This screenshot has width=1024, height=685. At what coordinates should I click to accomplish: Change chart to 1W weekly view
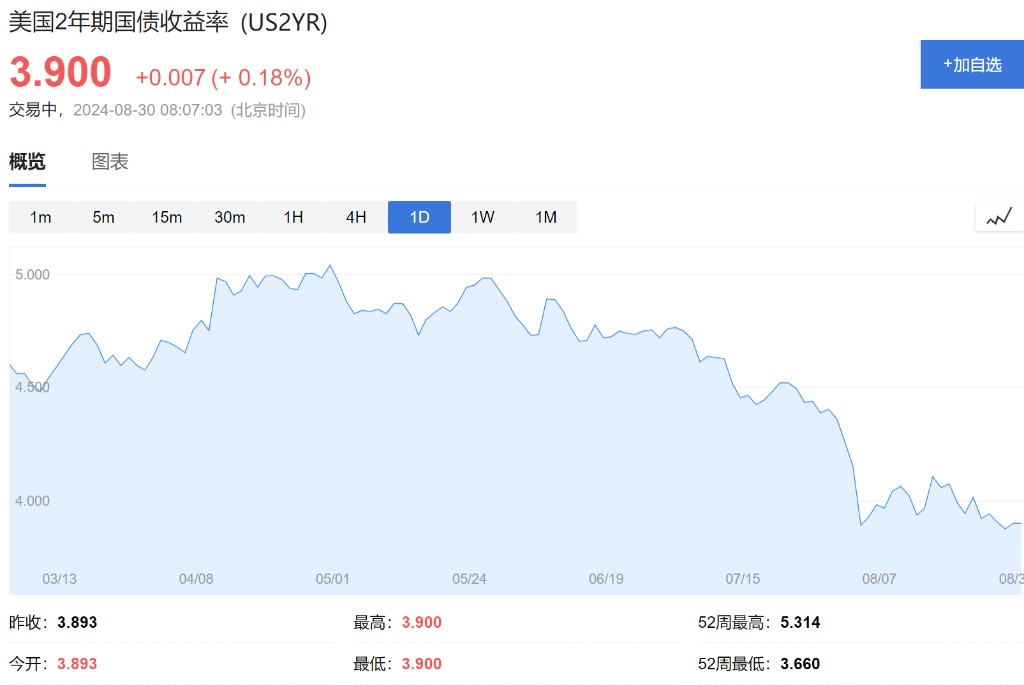pyautogui.click(x=483, y=217)
